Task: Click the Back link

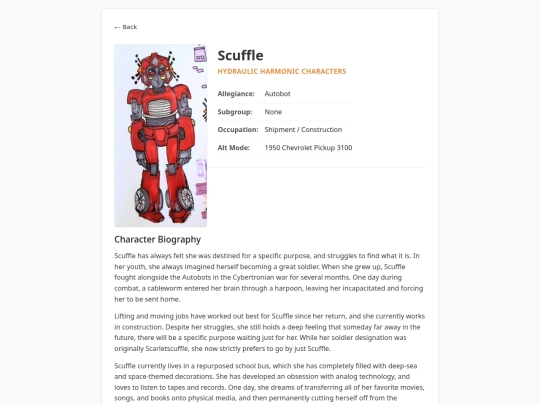Action: coord(126,27)
